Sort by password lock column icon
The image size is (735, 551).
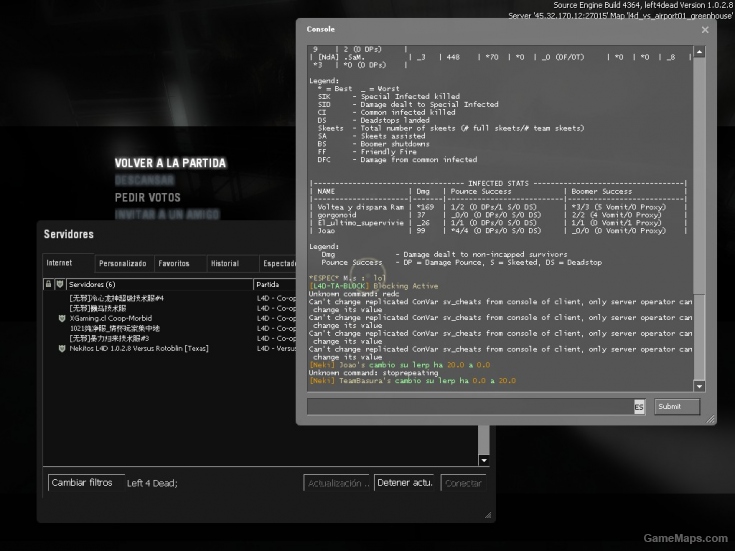click(48, 284)
